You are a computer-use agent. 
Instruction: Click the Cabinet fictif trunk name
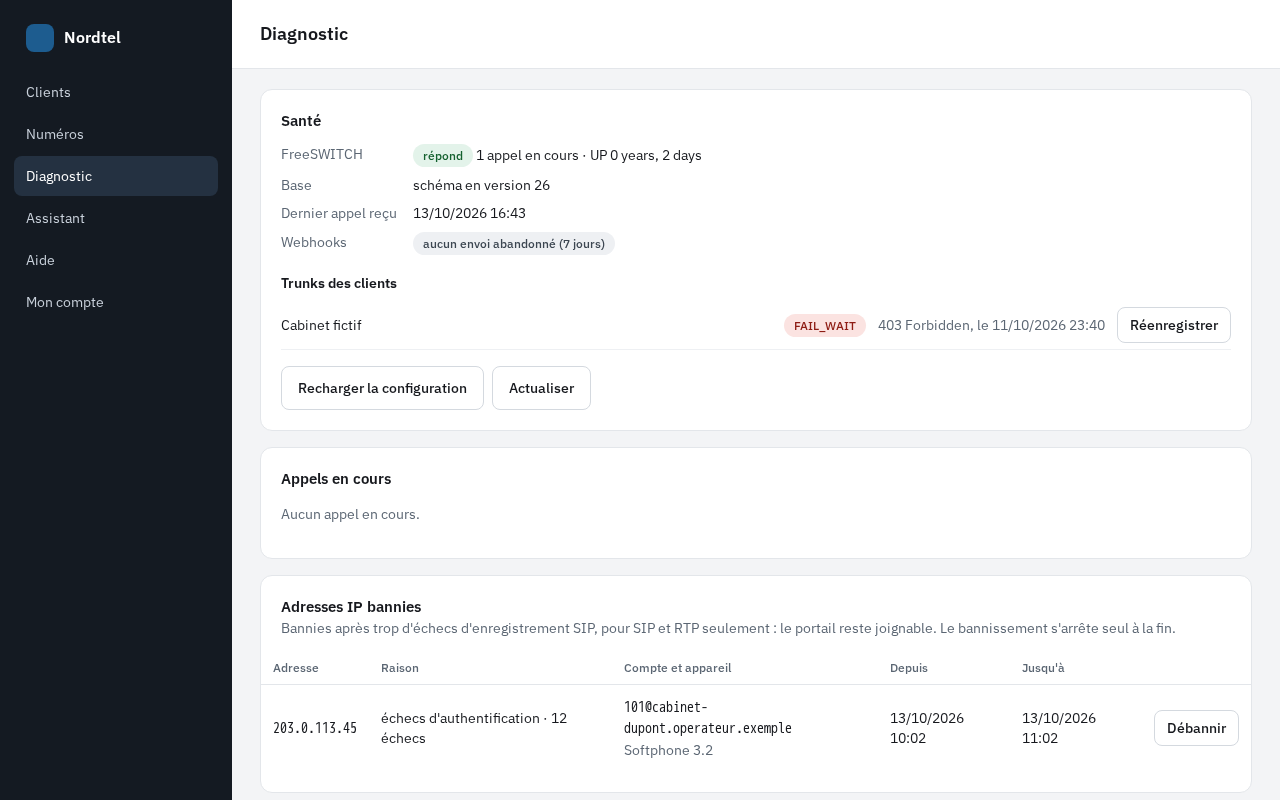pyautogui.click(x=321, y=325)
